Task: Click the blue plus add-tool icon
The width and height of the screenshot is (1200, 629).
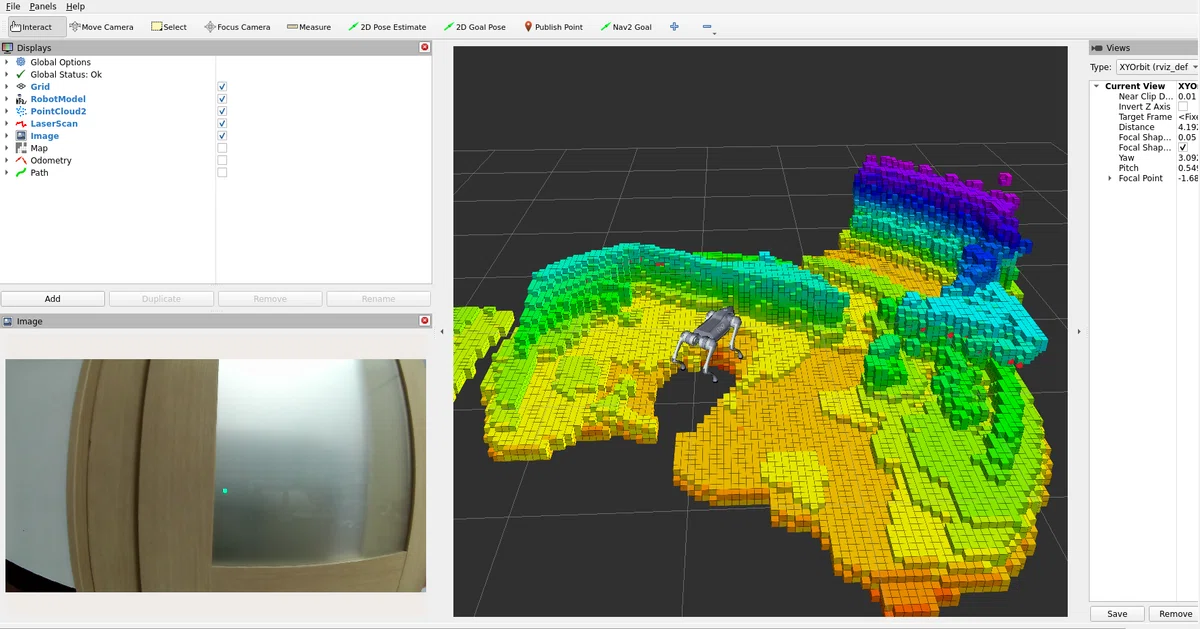Action: click(x=674, y=27)
